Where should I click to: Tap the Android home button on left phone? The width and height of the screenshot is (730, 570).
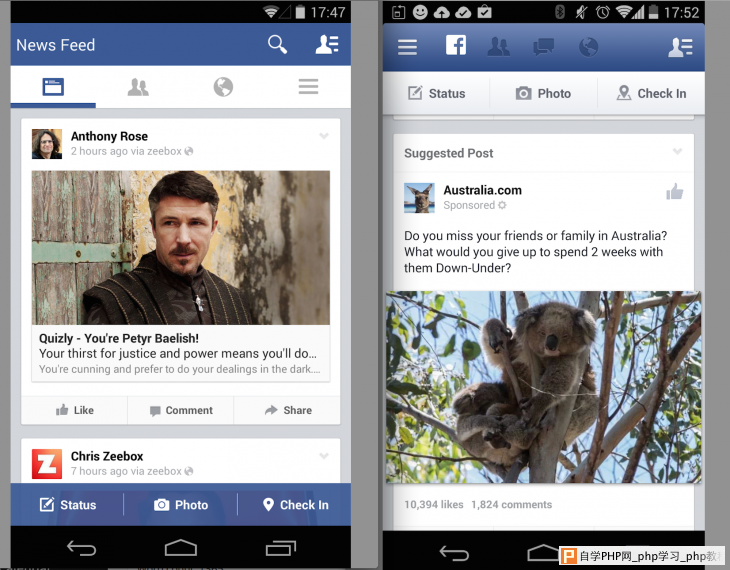181,548
